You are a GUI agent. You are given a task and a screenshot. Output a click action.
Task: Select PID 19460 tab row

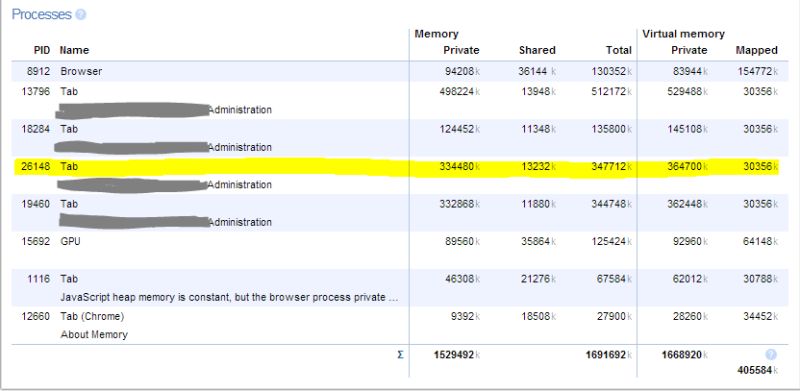point(36,204)
